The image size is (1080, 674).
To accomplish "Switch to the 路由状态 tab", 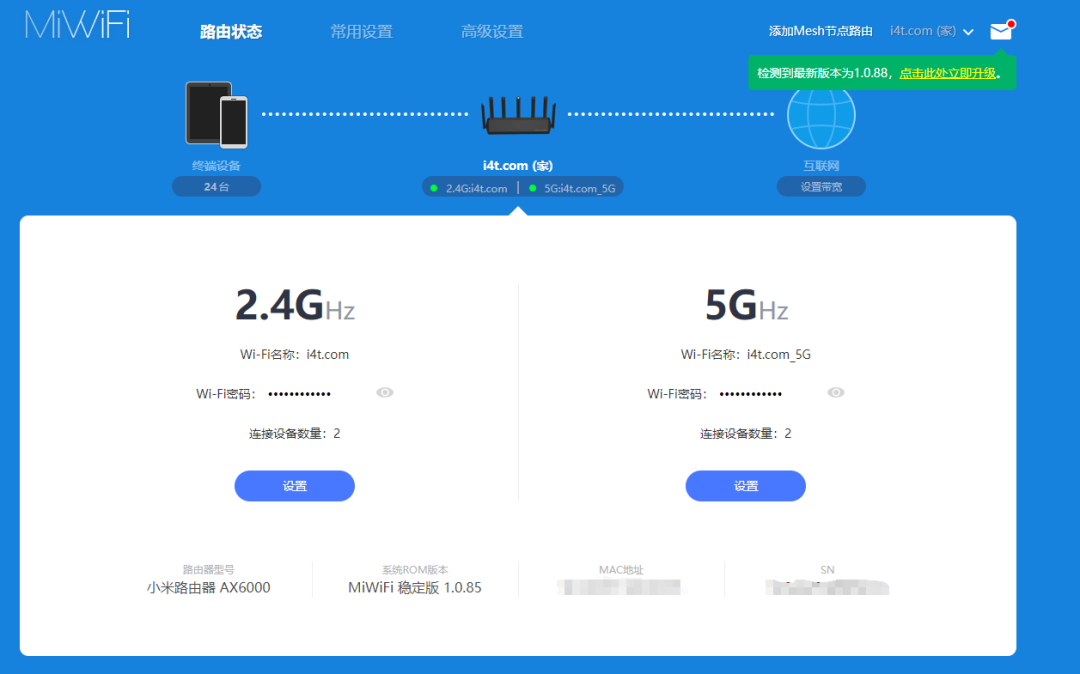I will tap(231, 32).
